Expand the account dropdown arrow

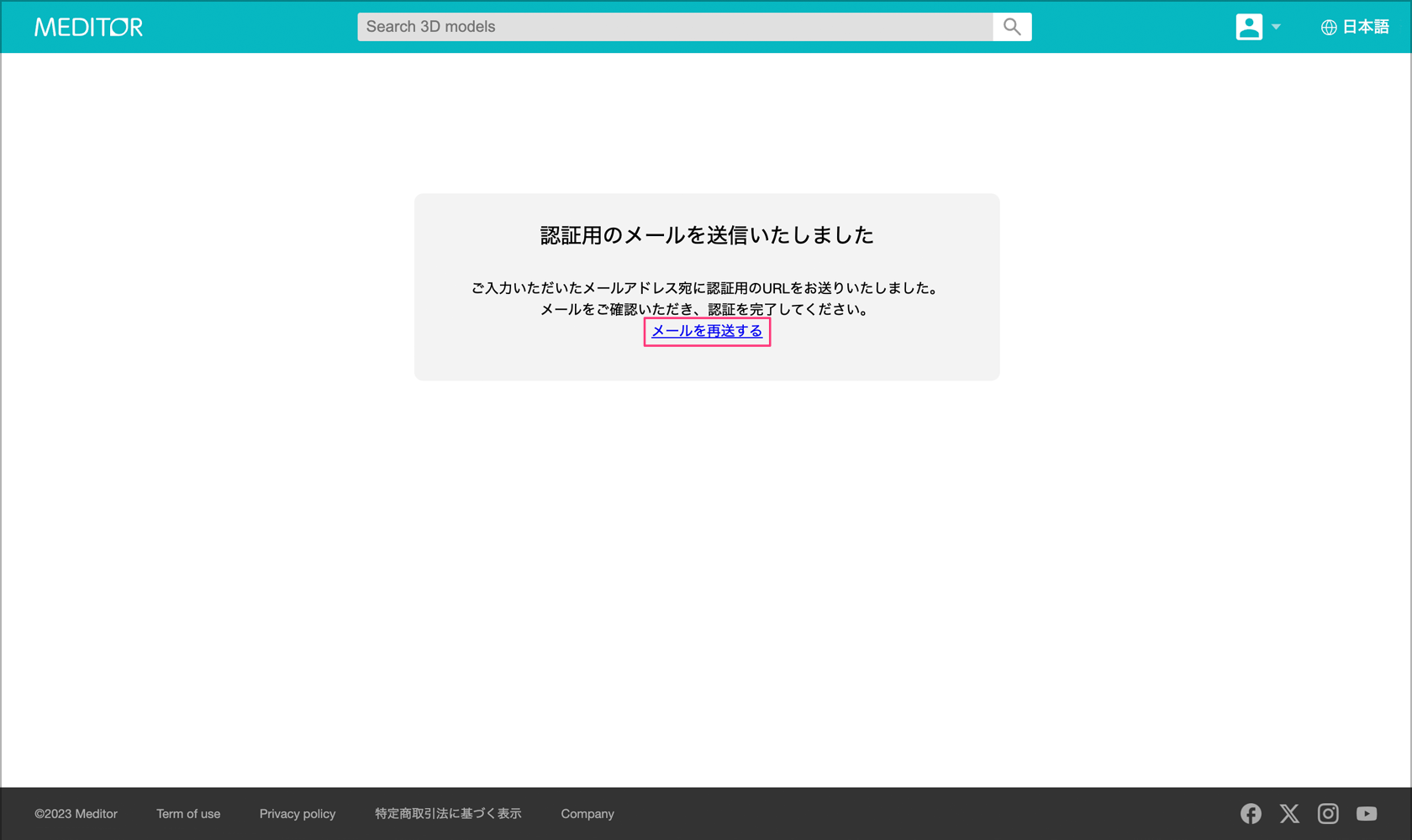tap(1276, 27)
